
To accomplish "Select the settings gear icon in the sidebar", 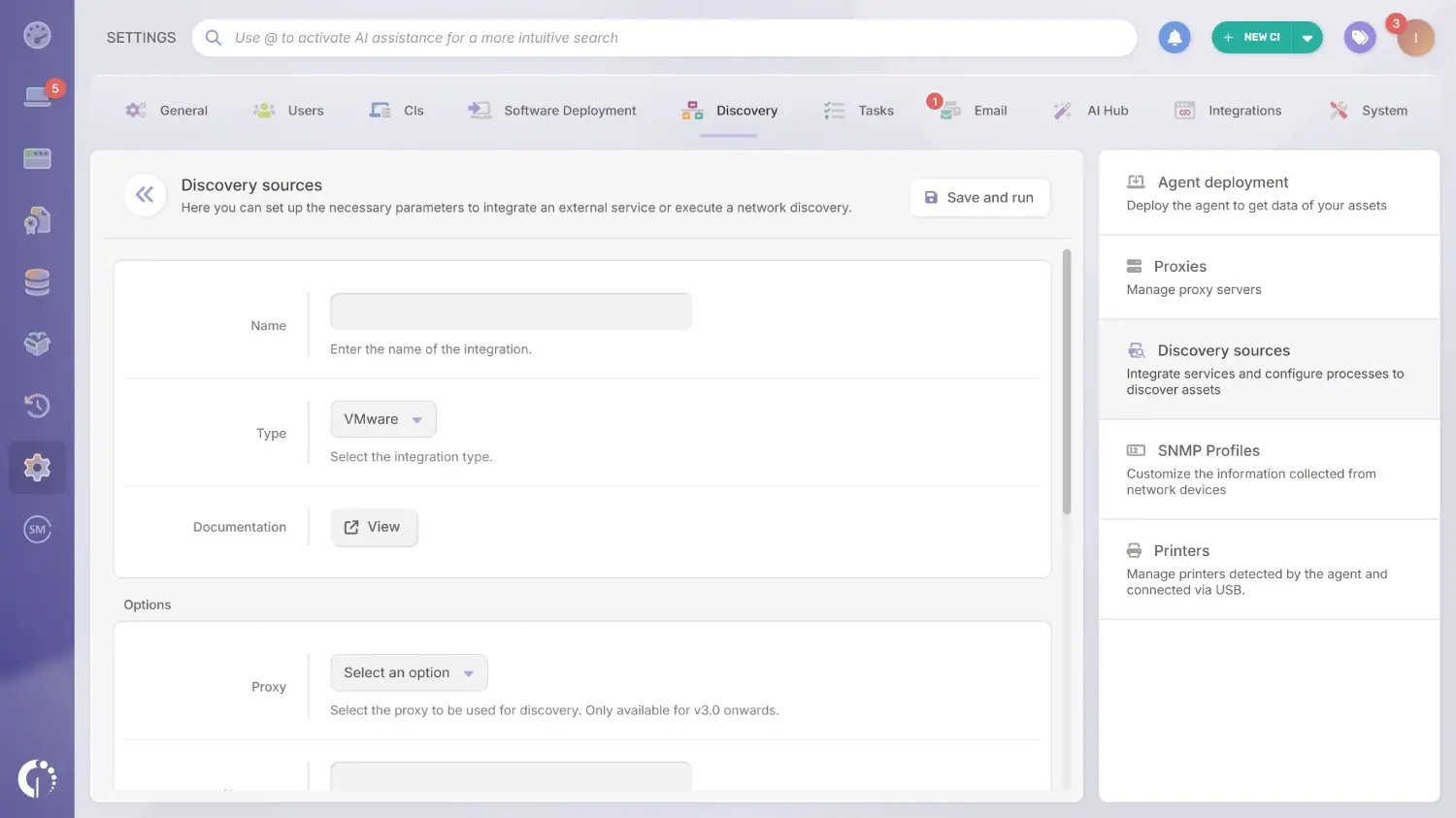I will [x=37, y=467].
